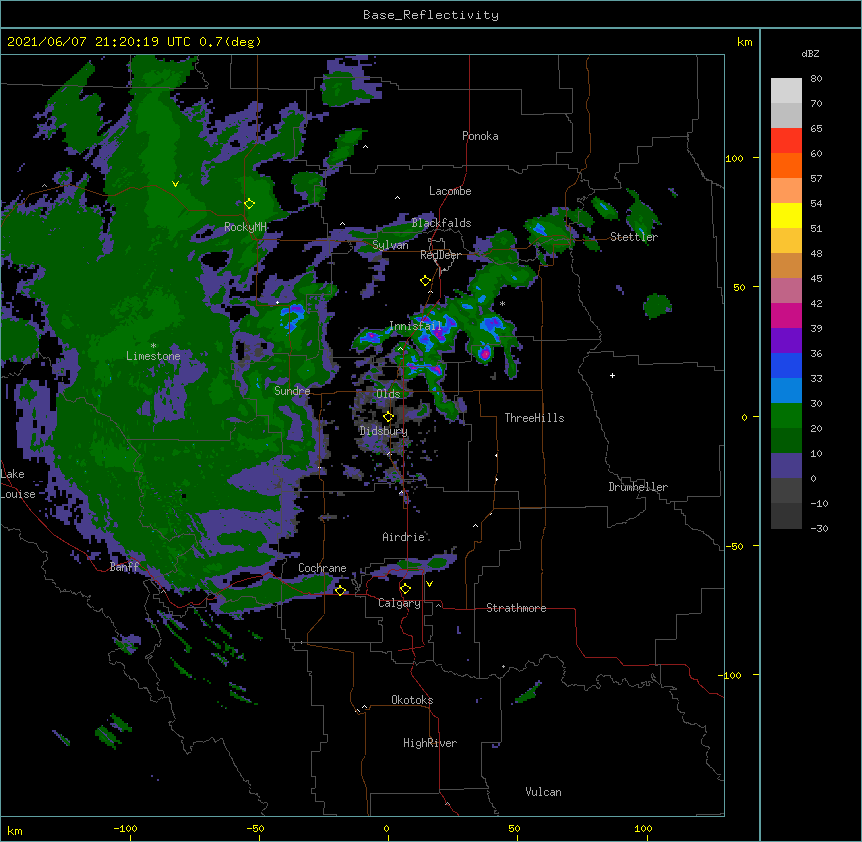Click the asterisk marker east of Innisfail storms
This screenshot has height=842, width=862.
click(502, 303)
